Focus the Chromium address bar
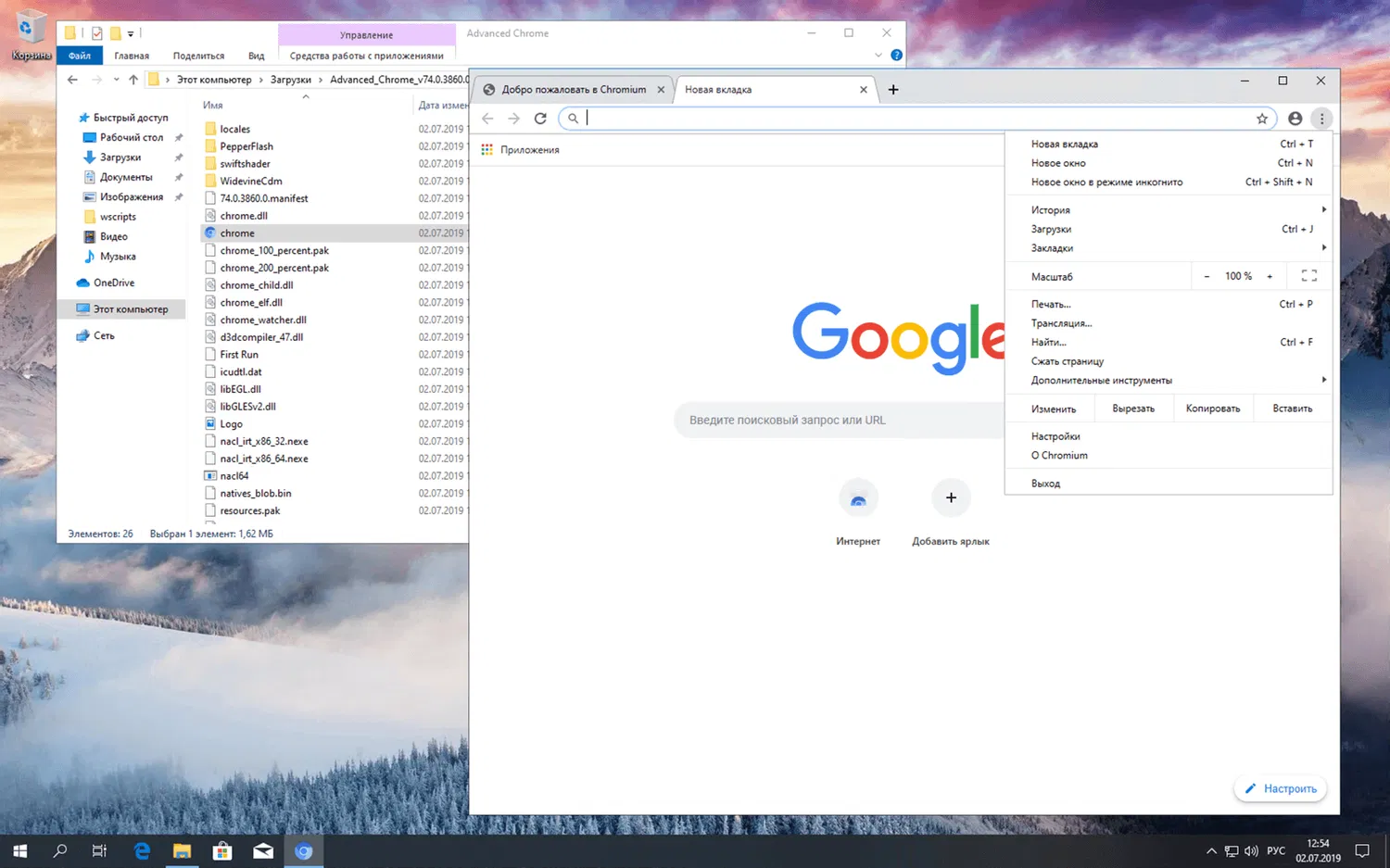Viewport: 1390px width, 868px height. pyautogui.click(x=917, y=119)
